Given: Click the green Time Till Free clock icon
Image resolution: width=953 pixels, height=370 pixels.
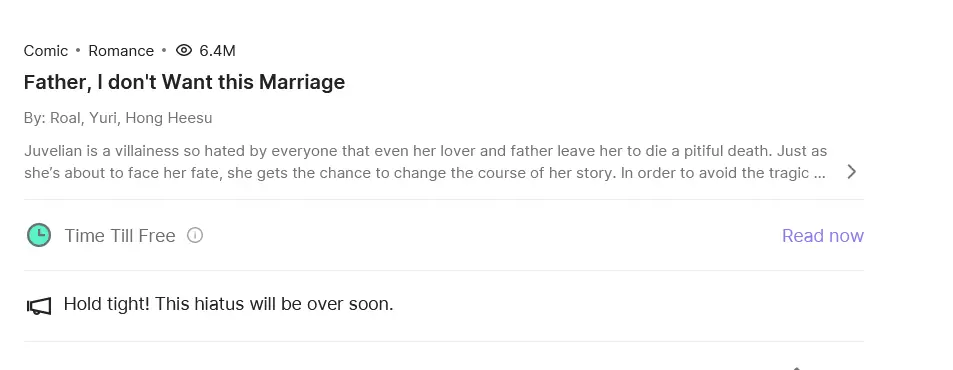Looking at the screenshot, I should point(39,235).
